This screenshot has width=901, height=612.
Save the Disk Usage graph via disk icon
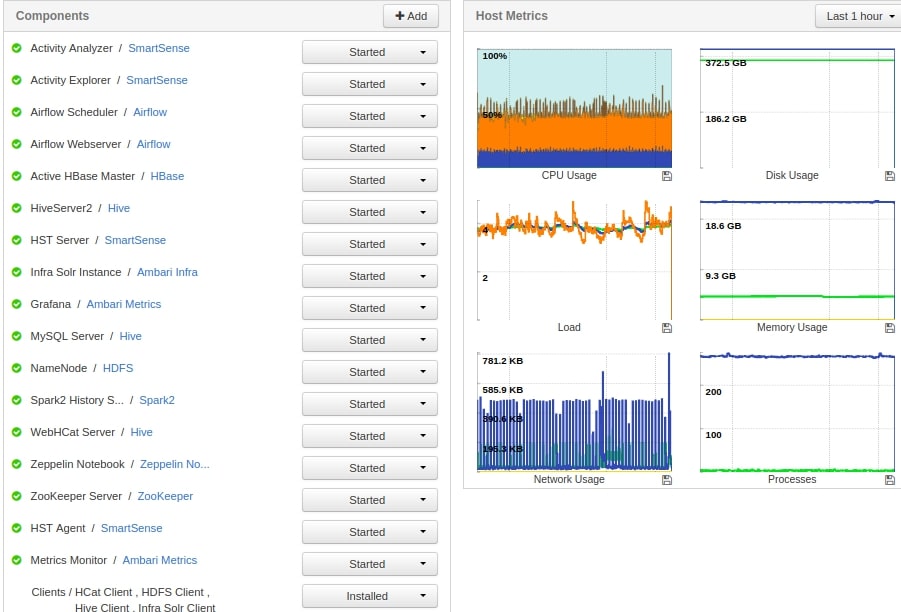(890, 176)
